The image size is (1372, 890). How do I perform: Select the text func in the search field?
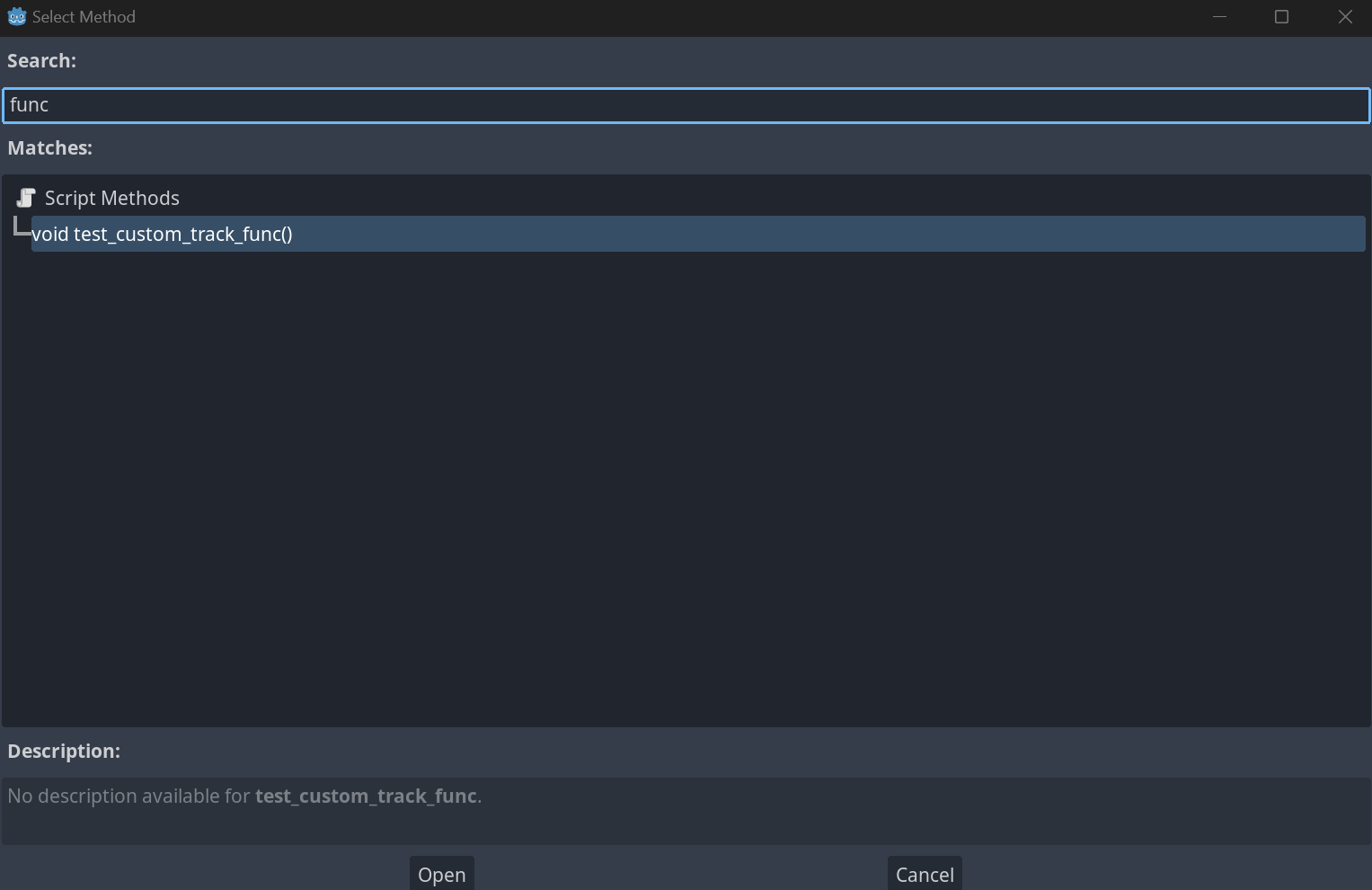[29, 105]
